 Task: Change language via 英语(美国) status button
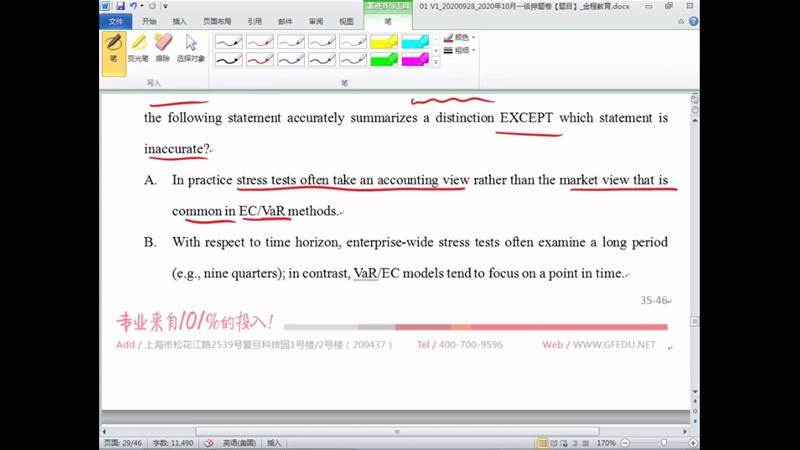[239, 443]
